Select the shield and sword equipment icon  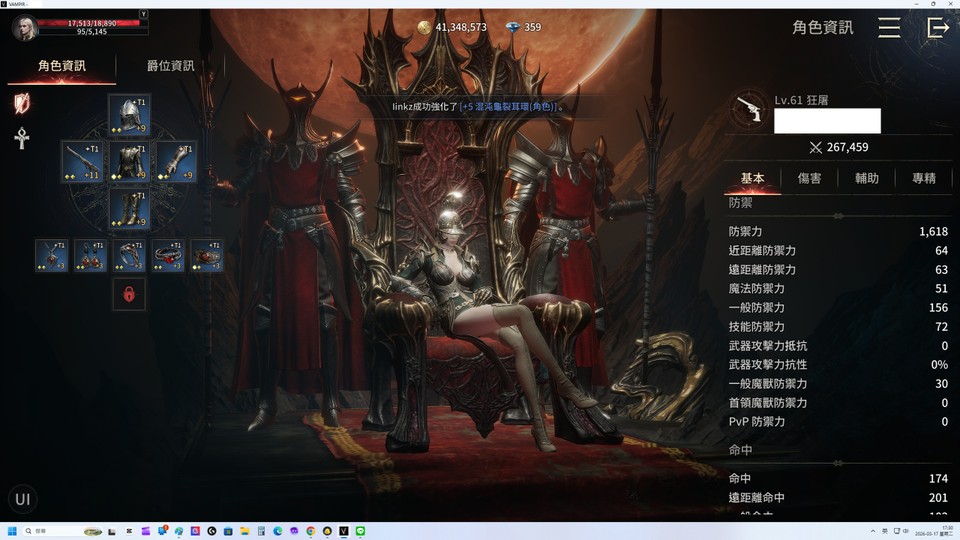tap(21, 102)
